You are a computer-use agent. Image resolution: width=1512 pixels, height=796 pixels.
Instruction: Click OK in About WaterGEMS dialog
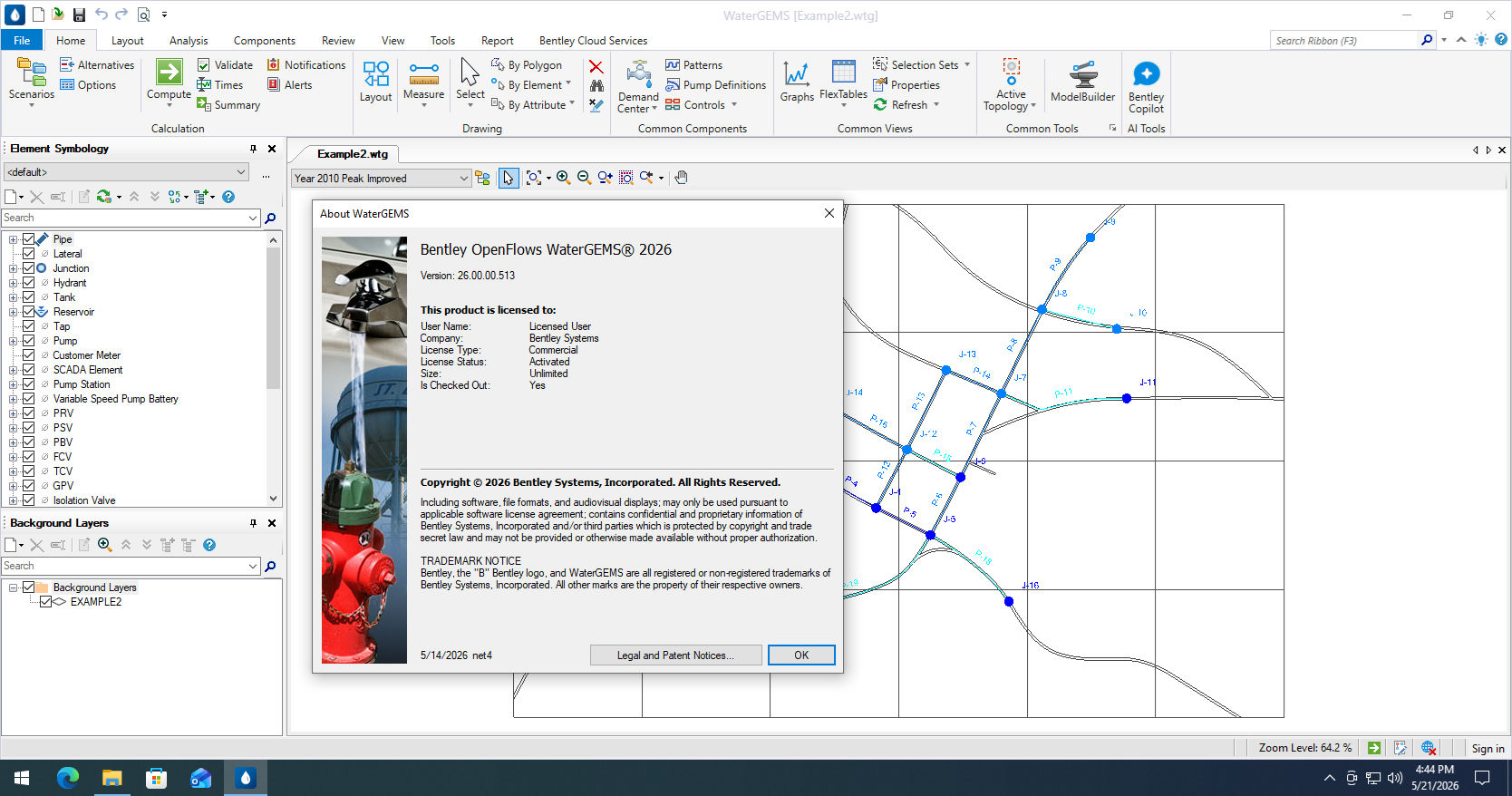coord(801,655)
